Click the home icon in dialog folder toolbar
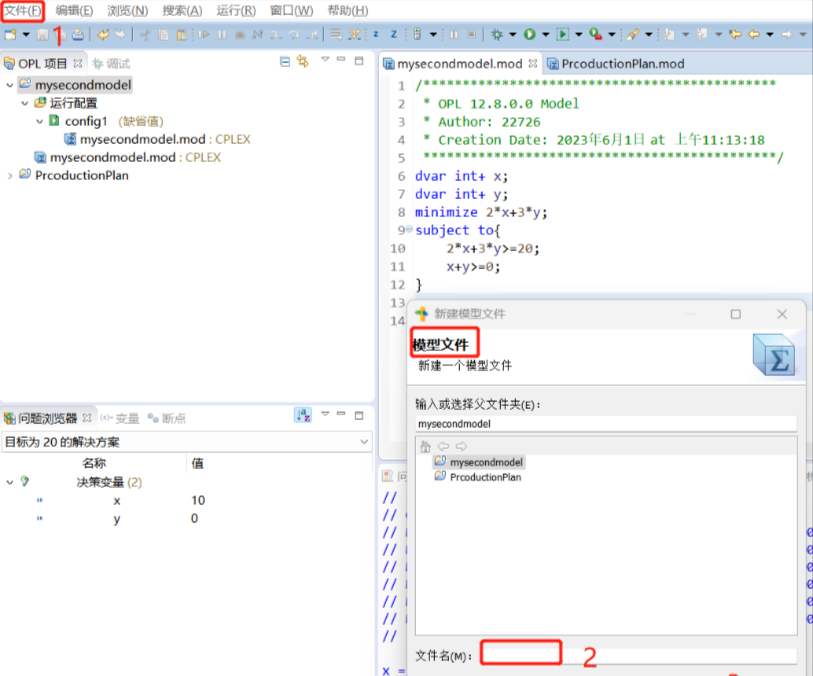This screenshot has width=813, height=676. click(x=425, y=446)
